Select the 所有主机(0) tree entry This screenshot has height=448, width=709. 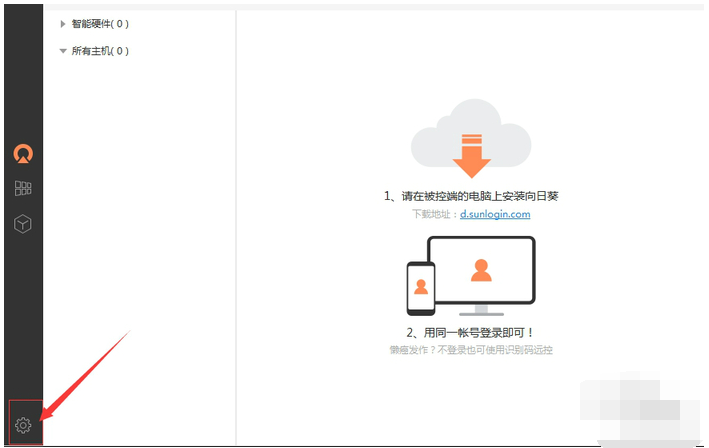click(x=100, y=51)
